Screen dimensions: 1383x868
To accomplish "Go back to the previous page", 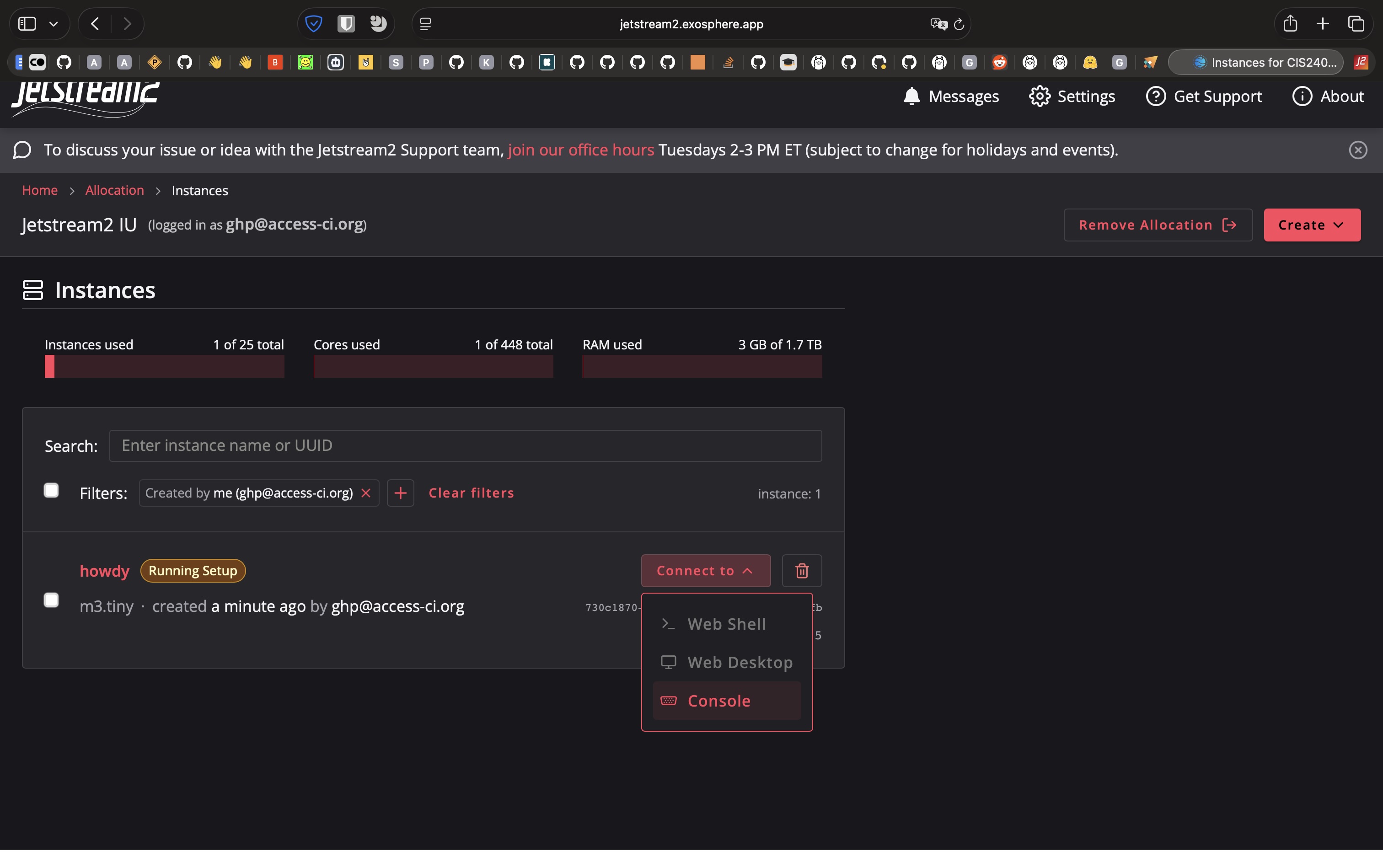I will click(95, 23).
